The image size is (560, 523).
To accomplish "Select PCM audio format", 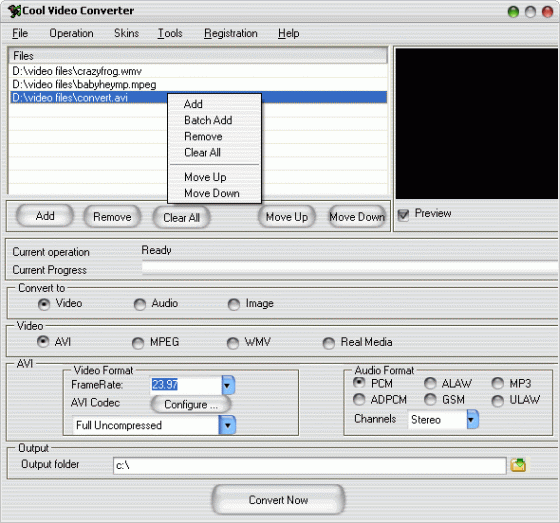I will click(x=359, y=383).
